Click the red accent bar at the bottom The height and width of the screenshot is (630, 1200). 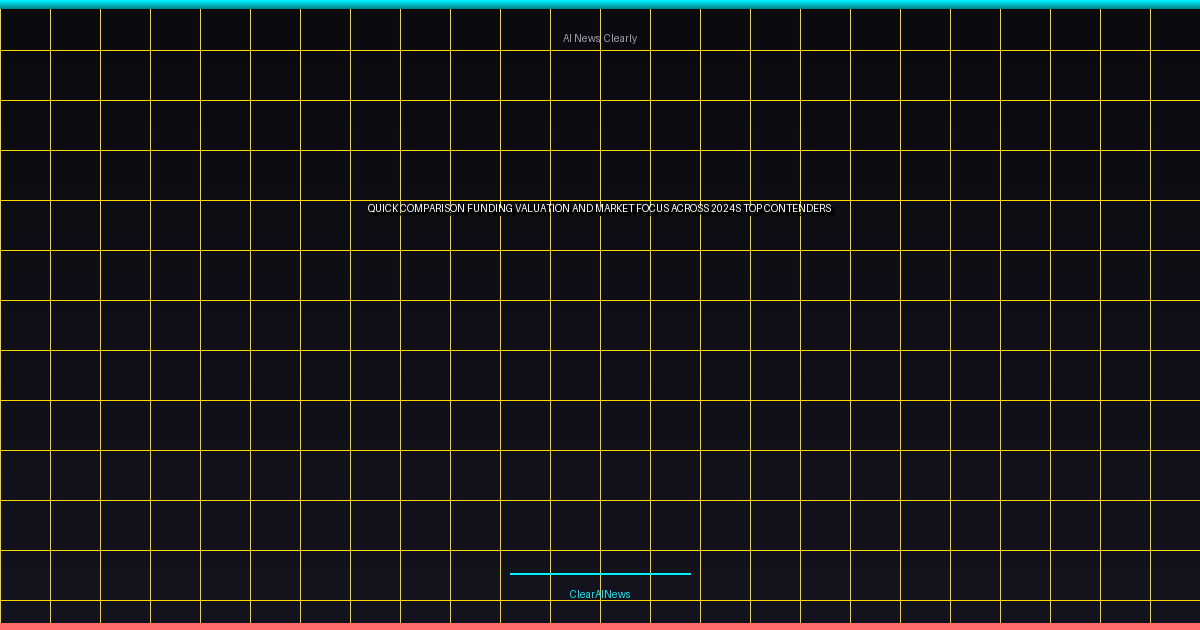[600, 626]
